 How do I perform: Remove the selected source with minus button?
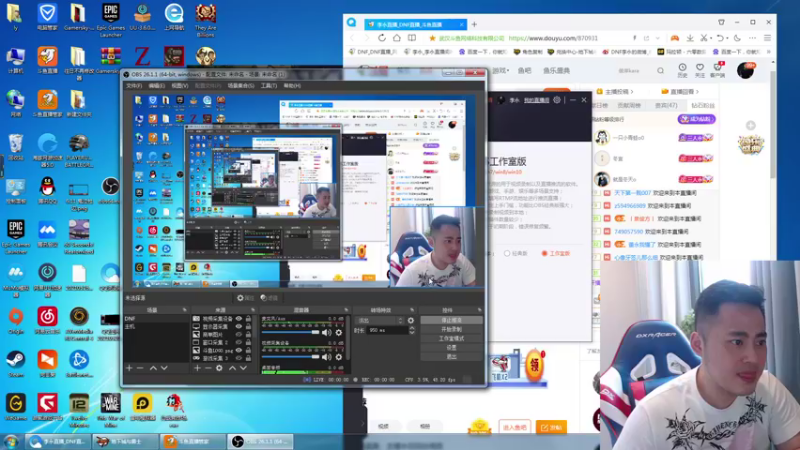(208, 368)
